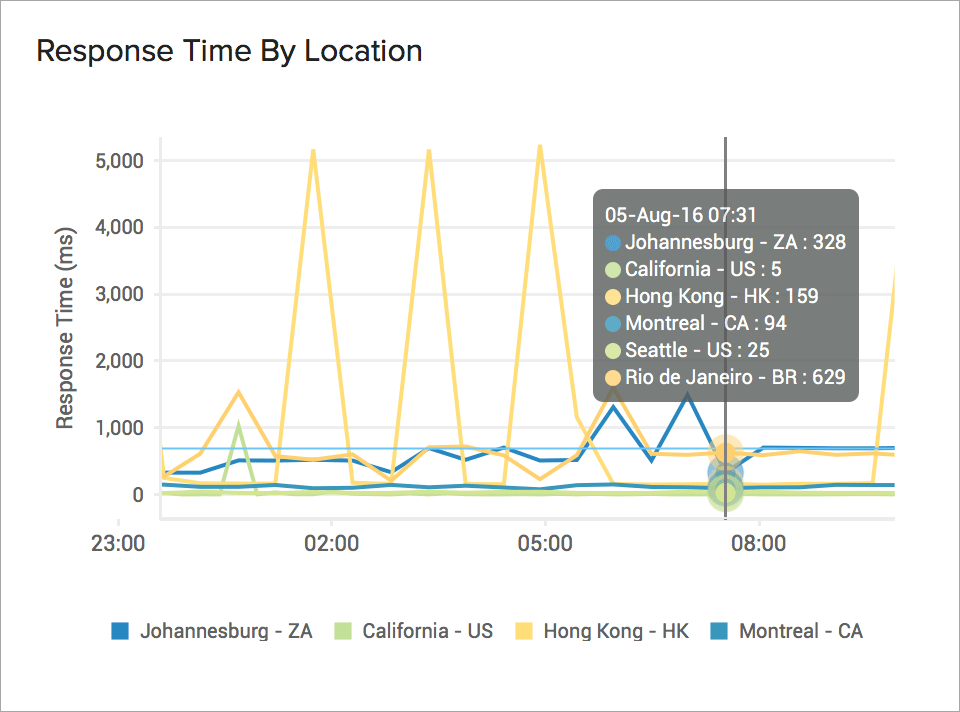Click the Rio de Janeiro - BR dot in the tooltip

tap(611, 377)
